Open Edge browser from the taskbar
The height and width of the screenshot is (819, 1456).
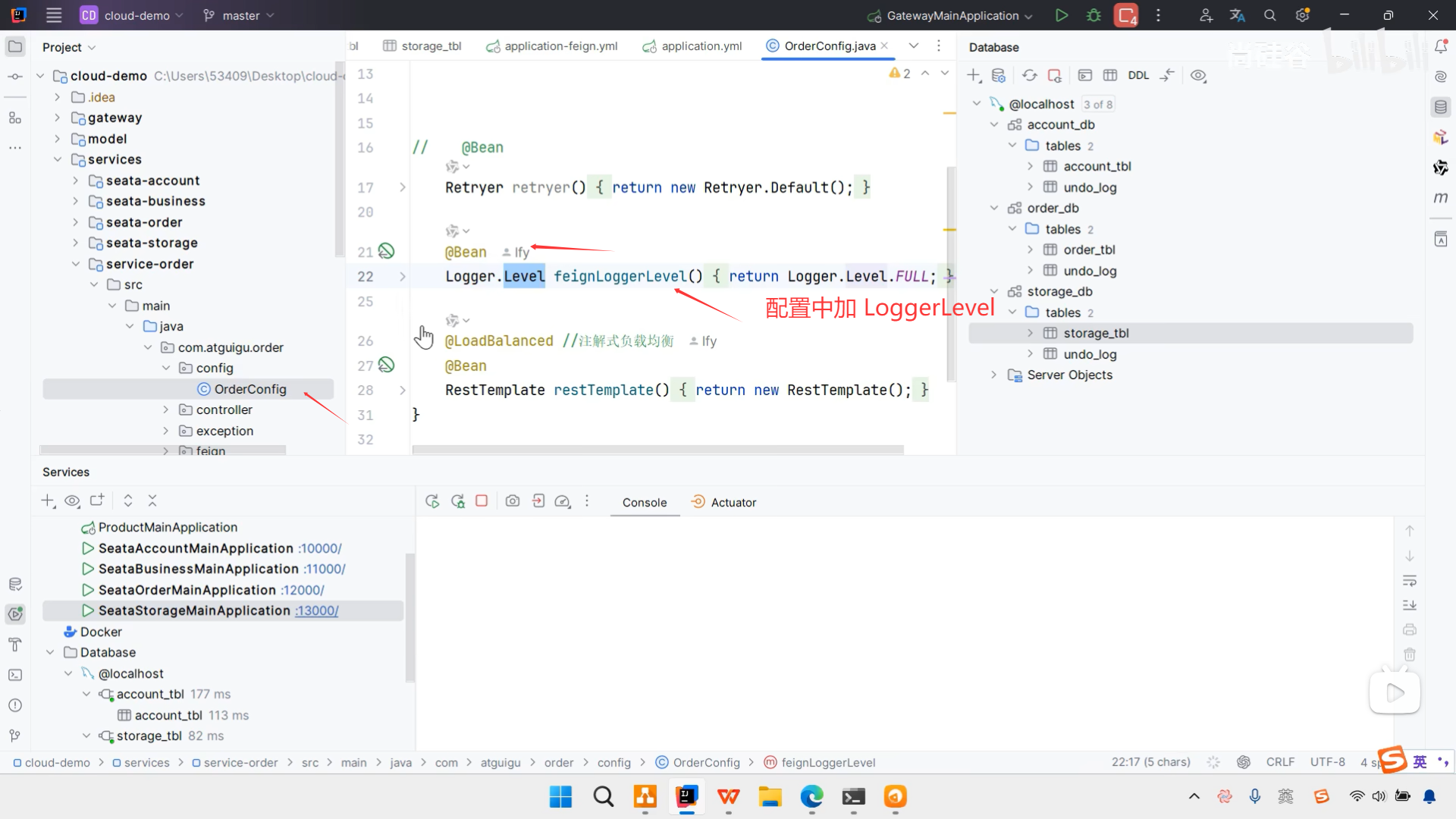(811, 796)
